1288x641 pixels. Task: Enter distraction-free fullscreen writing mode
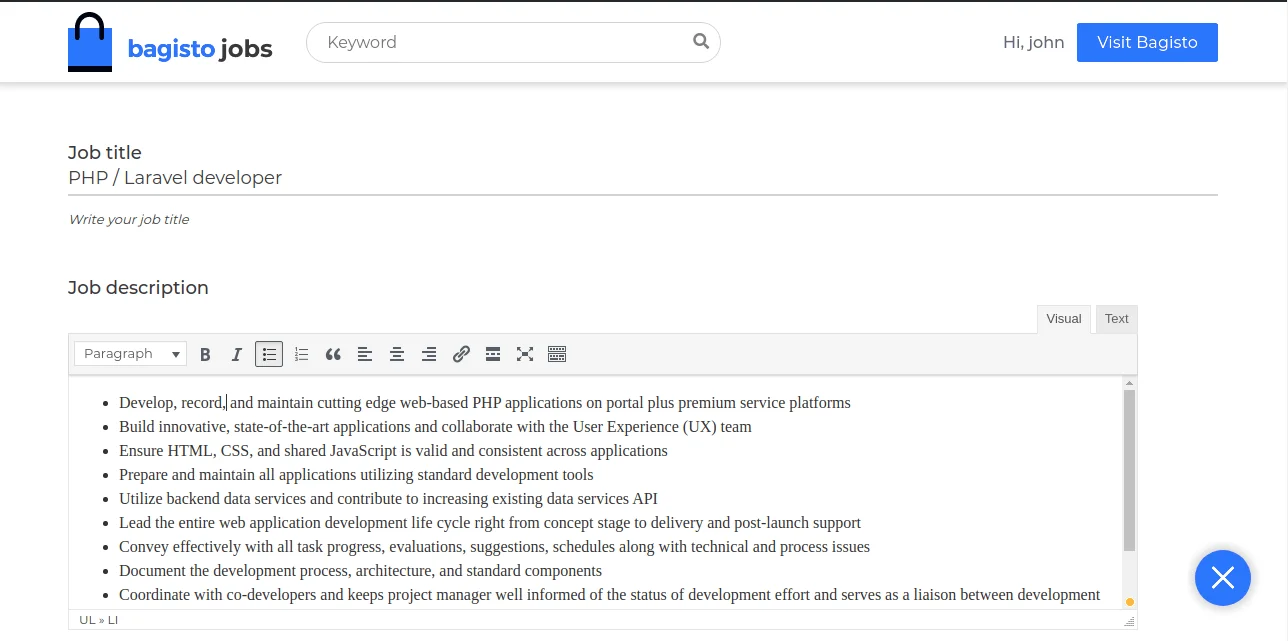point(525,353)
